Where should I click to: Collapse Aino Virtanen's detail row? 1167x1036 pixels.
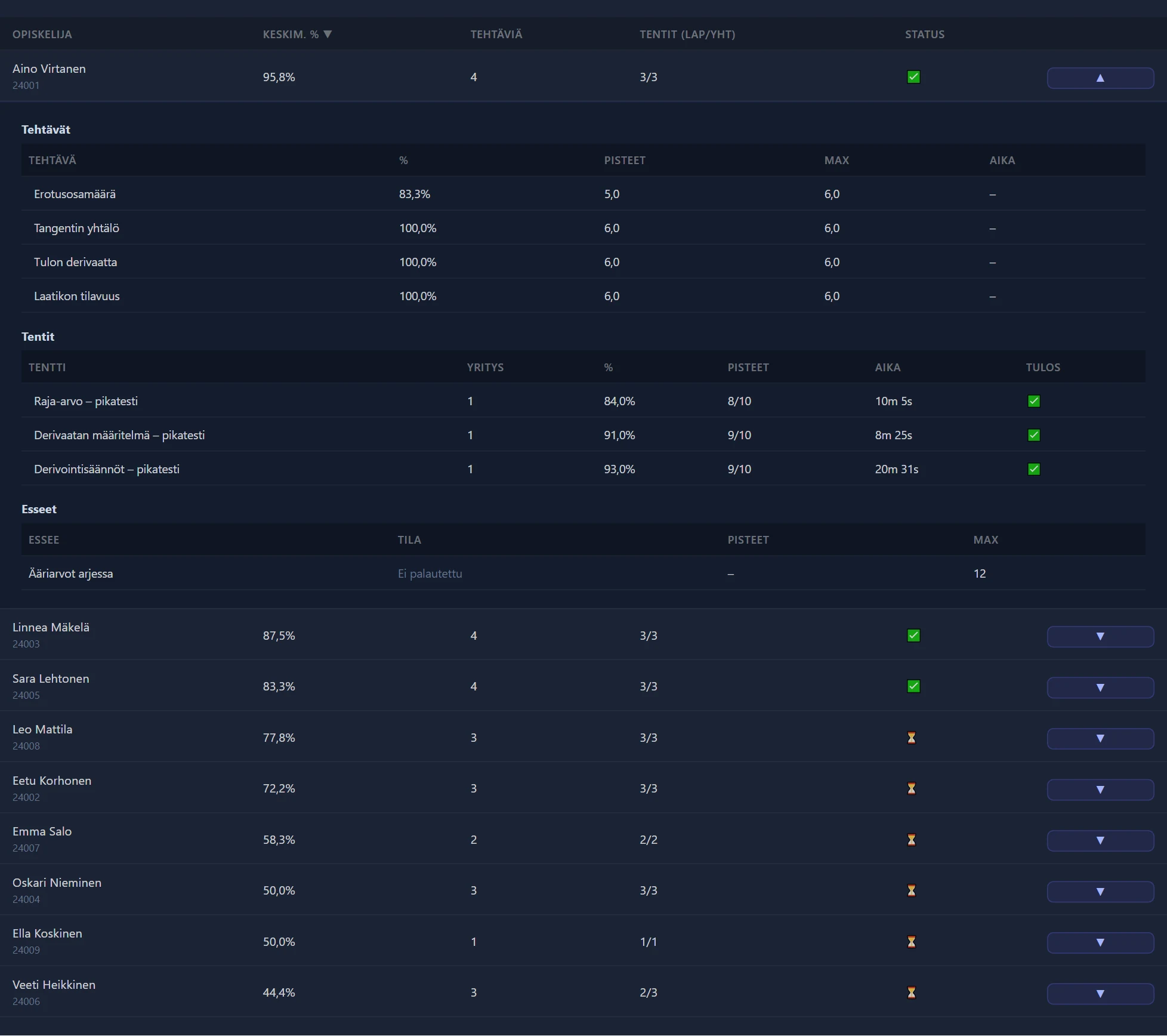coord(1100,78)
